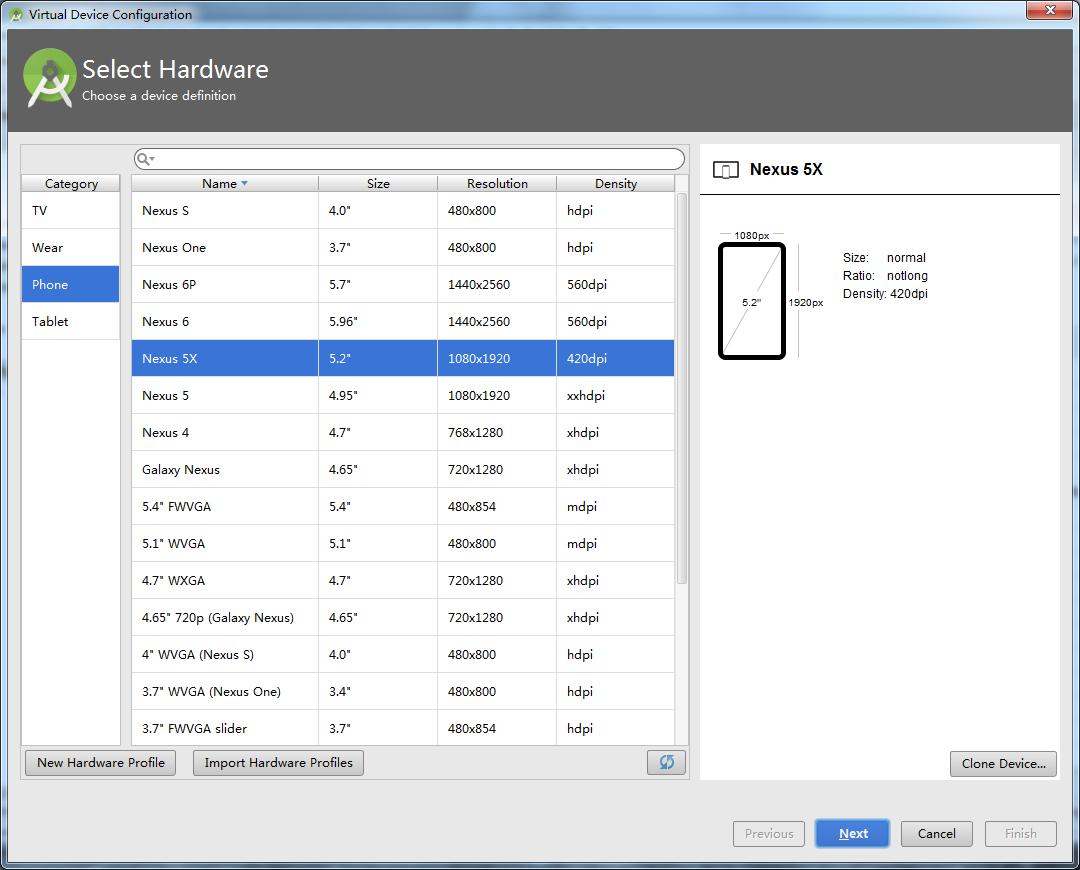Select the 5.4" FWVGA device row
Viewport: 1080px width, 870px height.
point(403,506)
